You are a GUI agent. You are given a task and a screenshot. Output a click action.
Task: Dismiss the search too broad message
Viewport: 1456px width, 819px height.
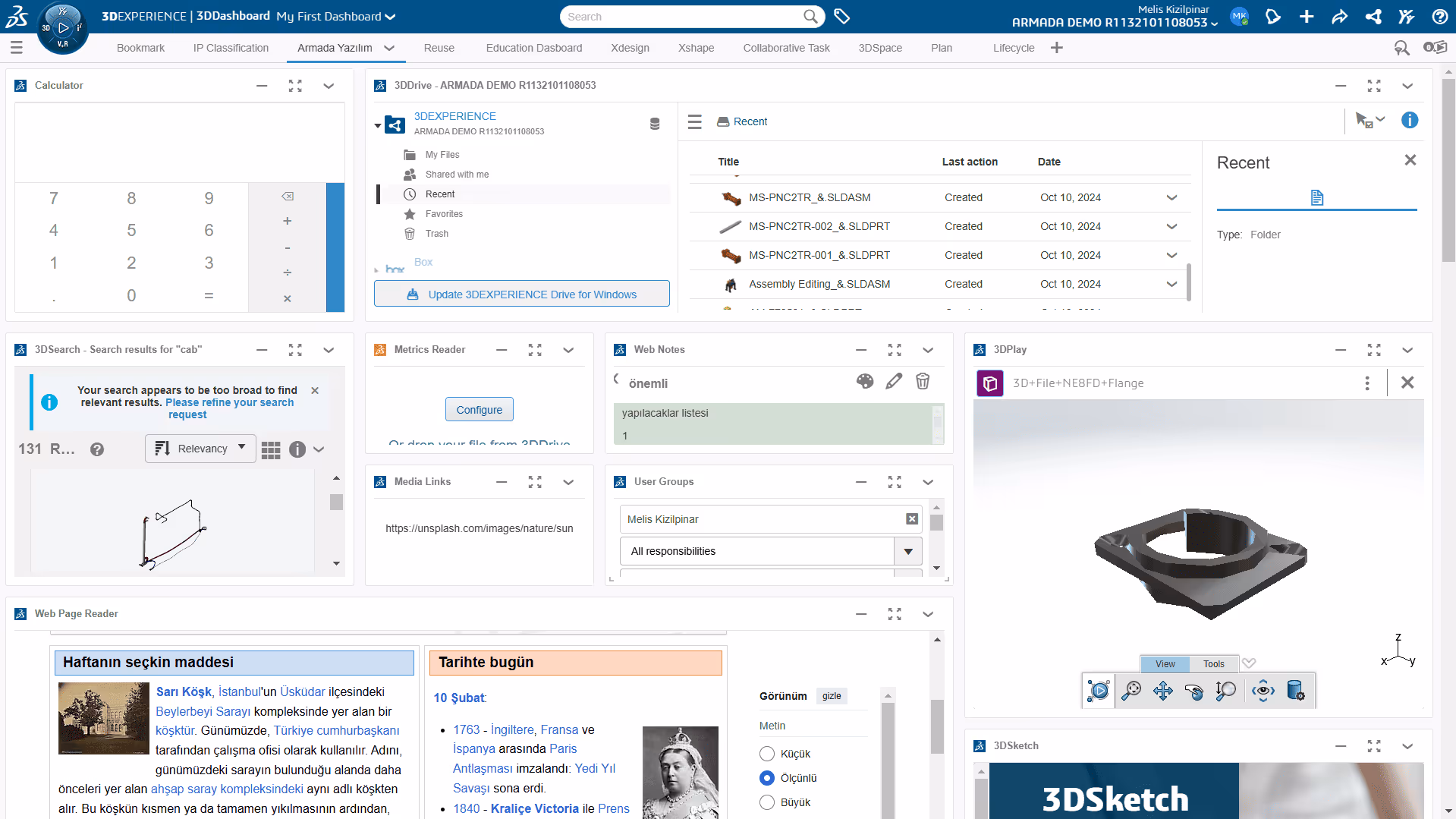(x=315, y=390)
